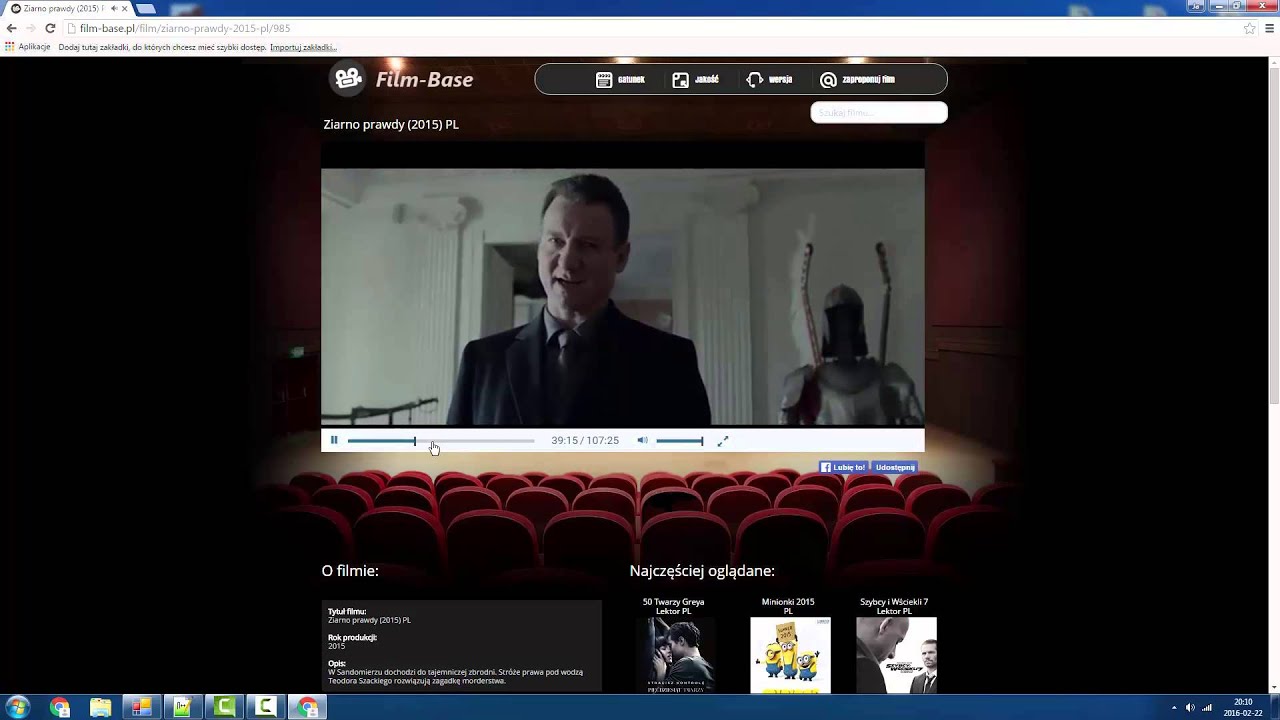This screenshot has height=720, width=1280.
Task: Open the green Camtasia taskbar icon
Action: click(x=224, y=708)
